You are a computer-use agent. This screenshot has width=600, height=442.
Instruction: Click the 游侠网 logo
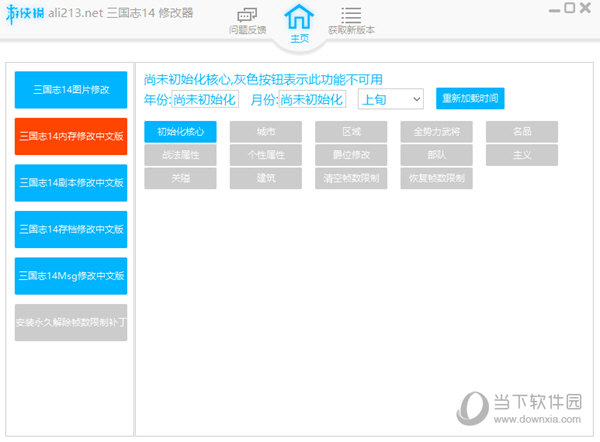[x=25, y=13]
